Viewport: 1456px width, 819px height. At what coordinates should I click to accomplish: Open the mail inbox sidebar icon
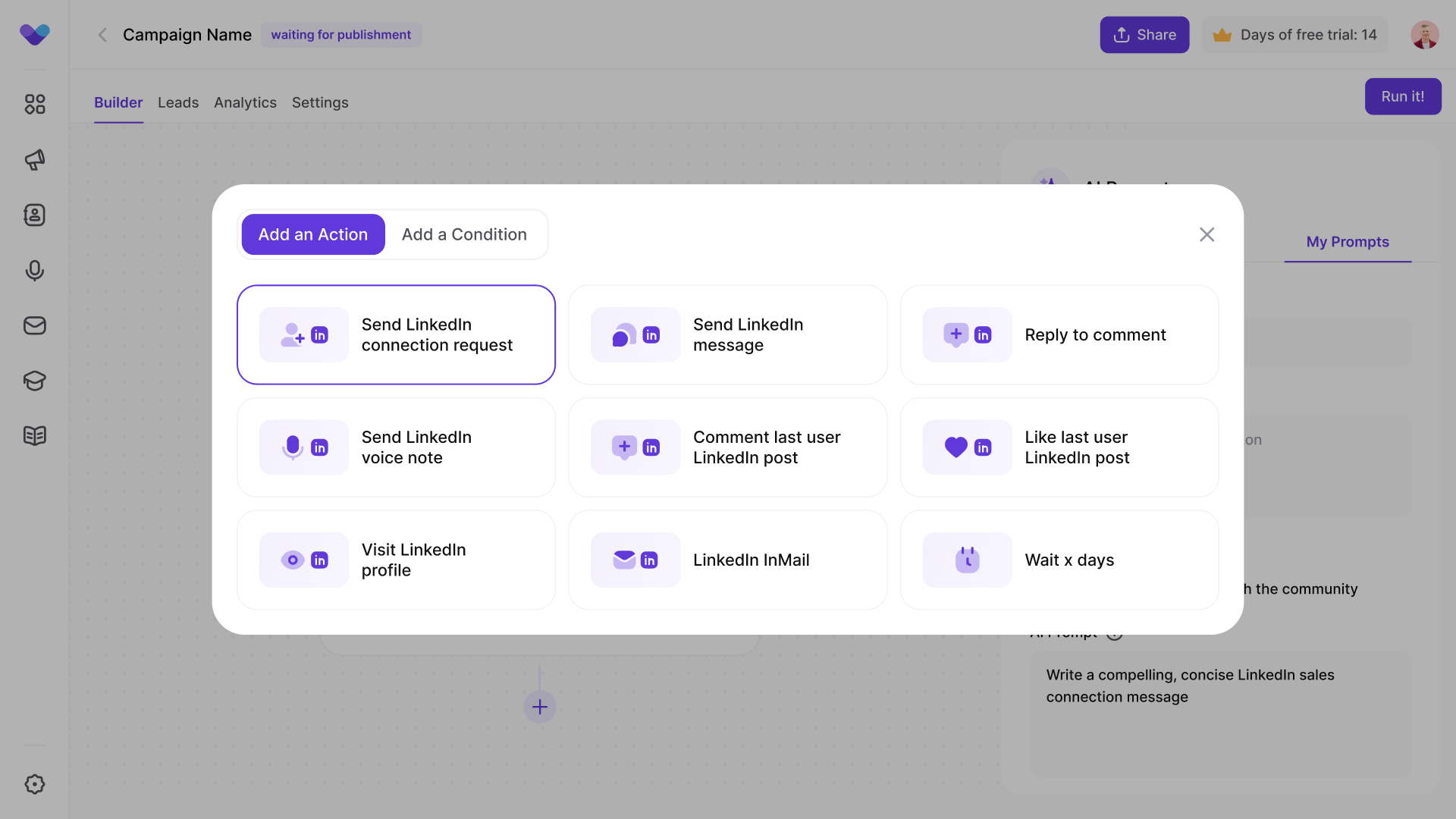35,326
